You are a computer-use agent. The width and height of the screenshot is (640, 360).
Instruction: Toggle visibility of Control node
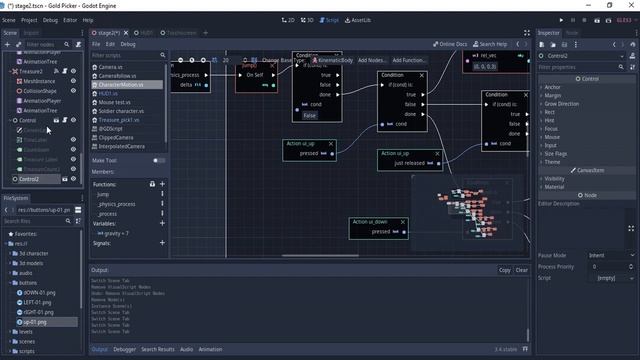tap(73, 120)
